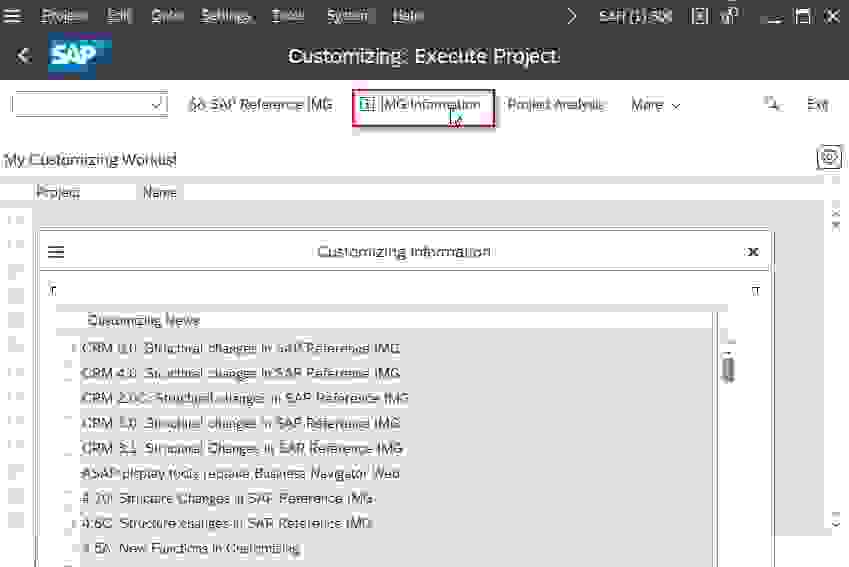Open SAP Reference IMG
Screen dimensions: 849x567
point(260,104)
